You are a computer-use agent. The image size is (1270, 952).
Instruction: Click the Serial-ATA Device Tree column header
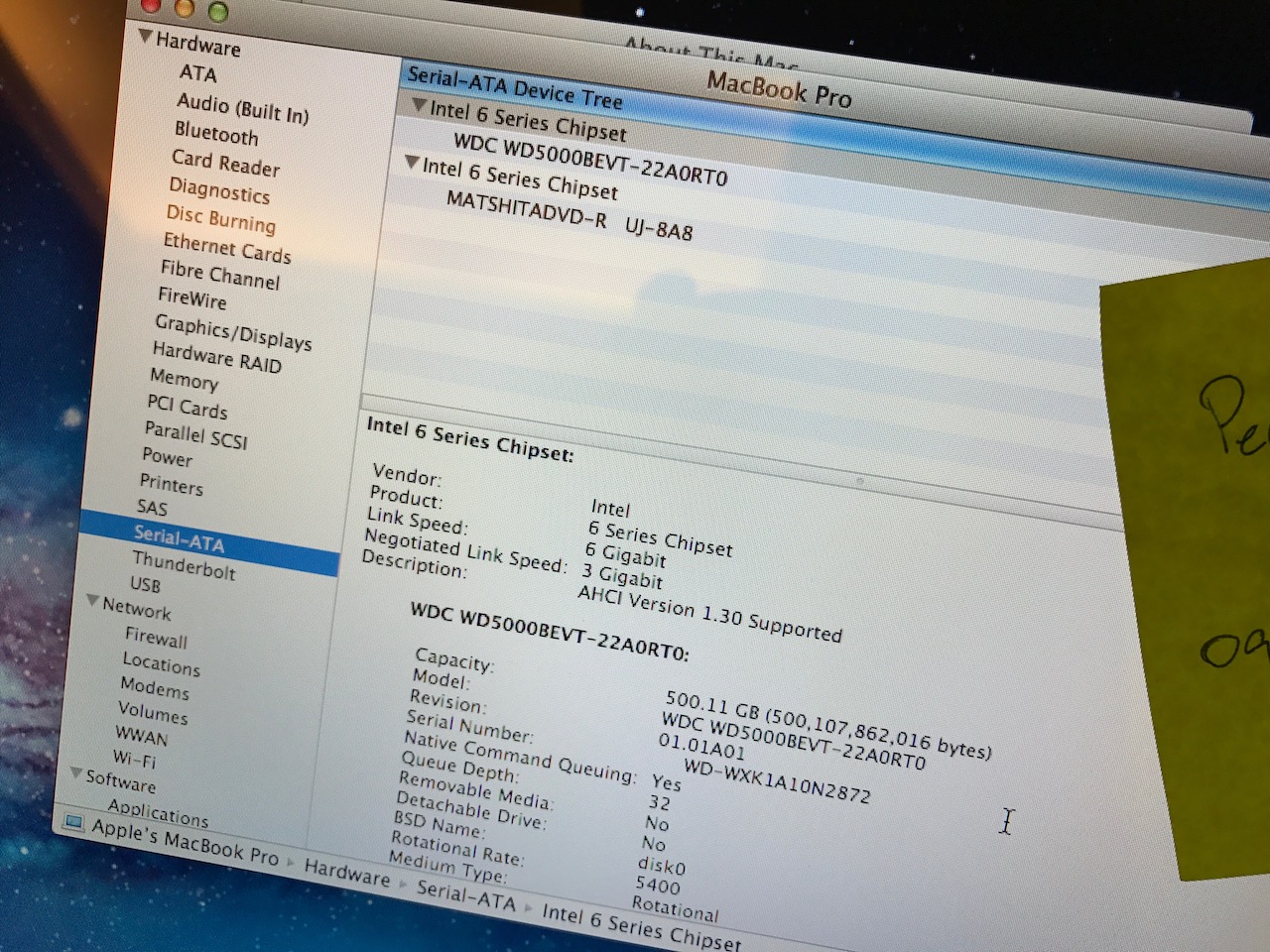click(x=515, y=88)
